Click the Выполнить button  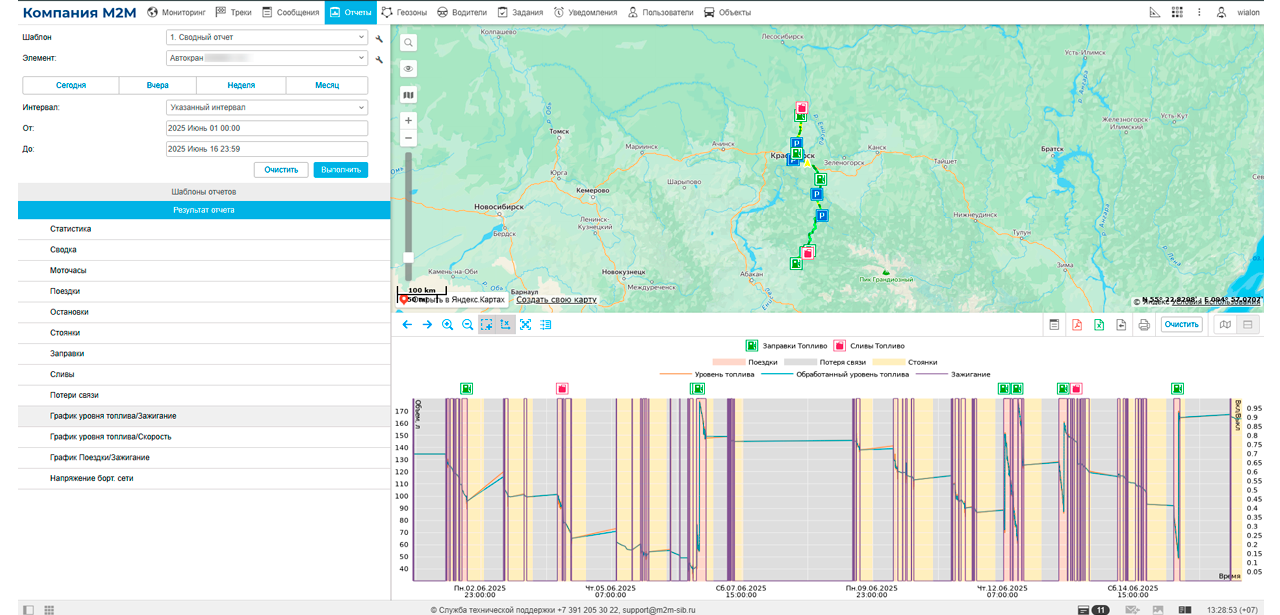pyautogui.click(x=341, y=170)
